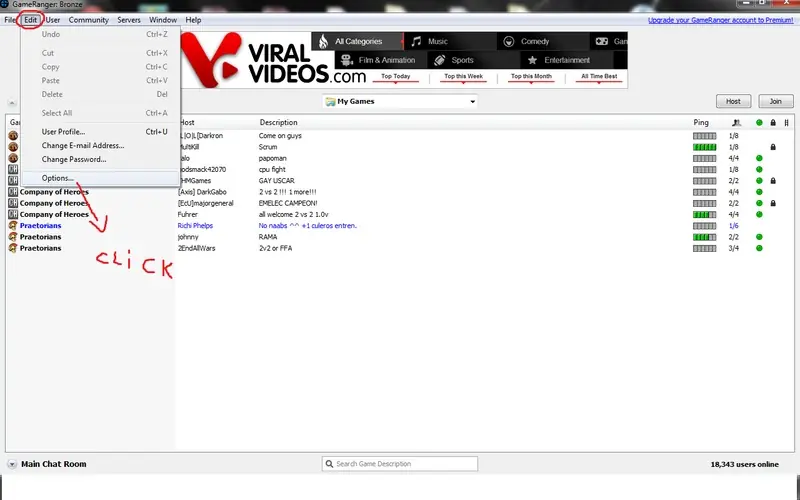Viewport: 800px width, 500px height.
Task: Click the description 'Come on guys'
Action: (280, 136)
